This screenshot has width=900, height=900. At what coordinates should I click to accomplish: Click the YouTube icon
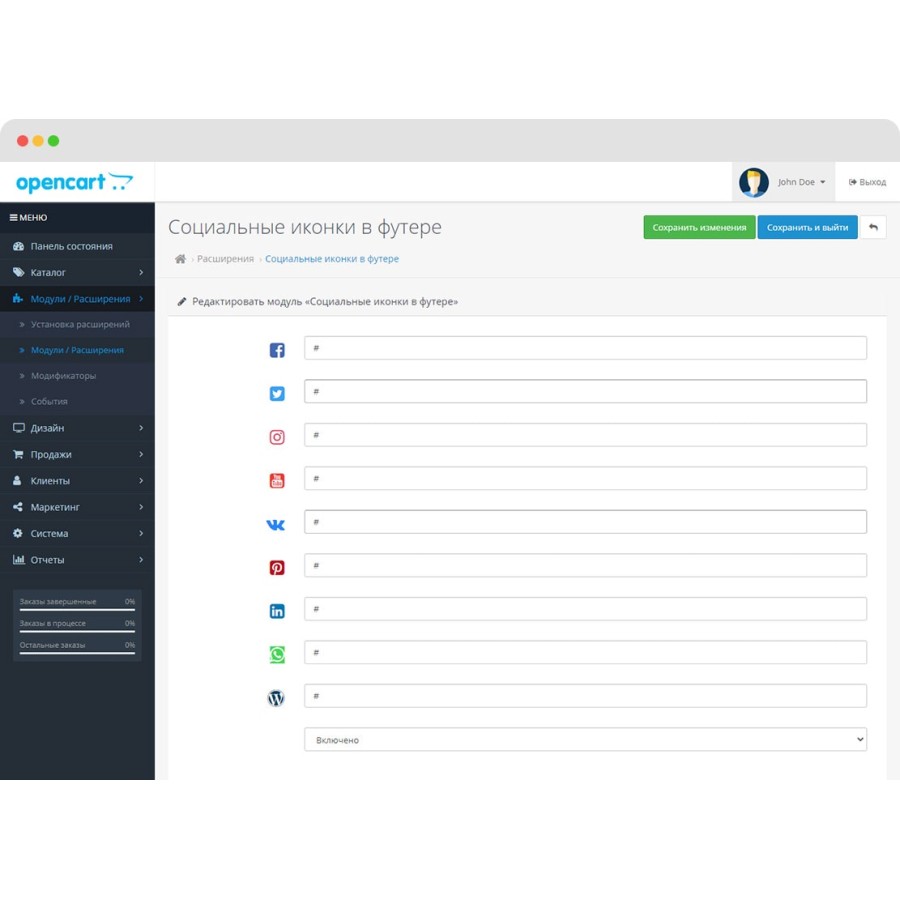click(277, 480)
